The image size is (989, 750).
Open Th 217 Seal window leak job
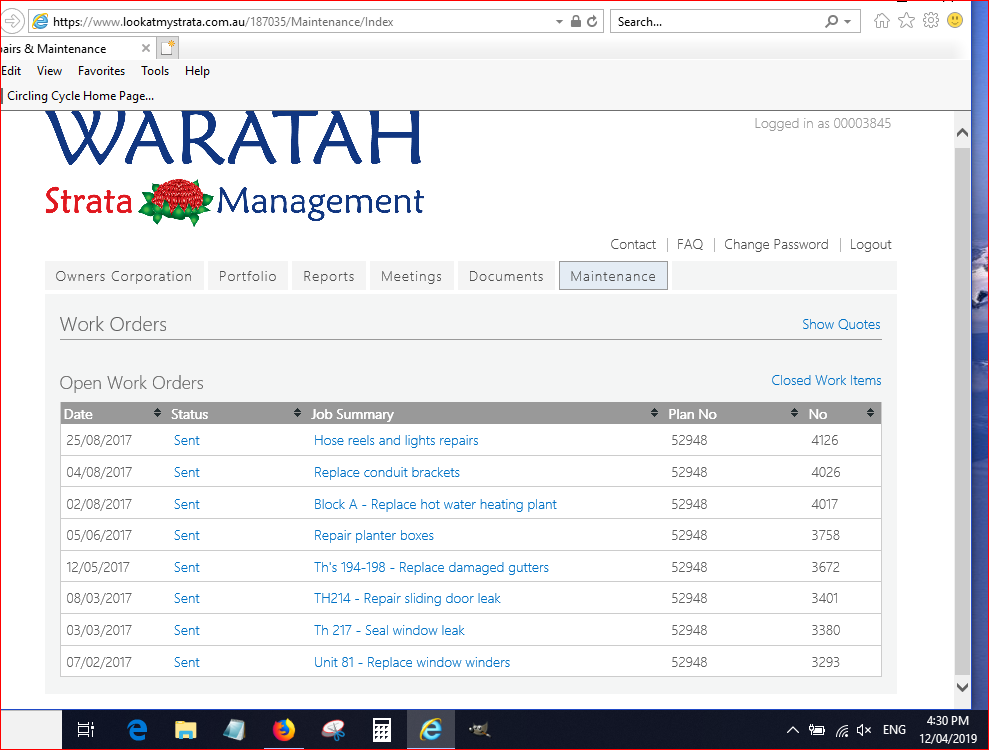tap(389, 631)
